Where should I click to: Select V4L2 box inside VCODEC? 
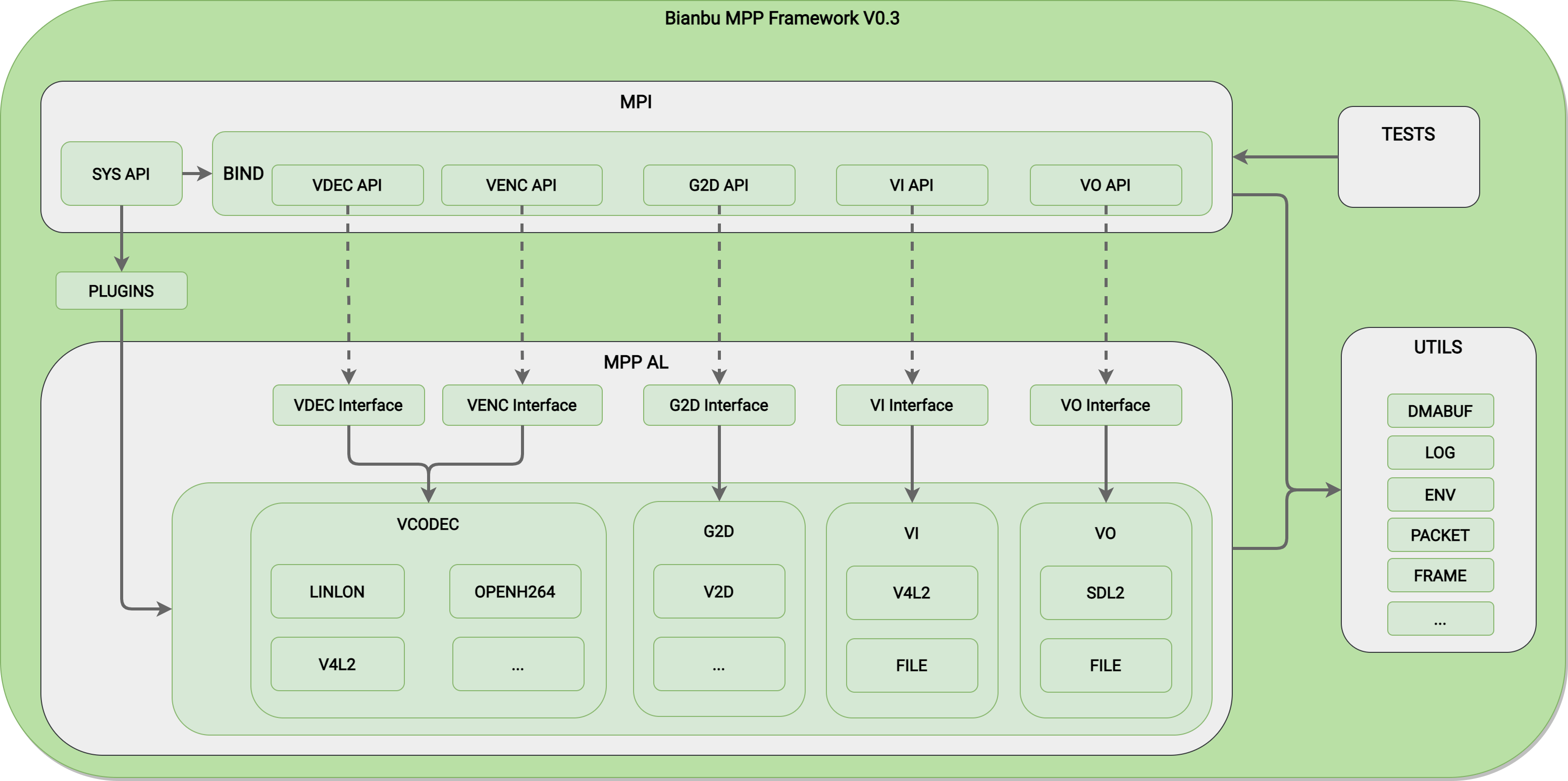[x=337, y=664]
